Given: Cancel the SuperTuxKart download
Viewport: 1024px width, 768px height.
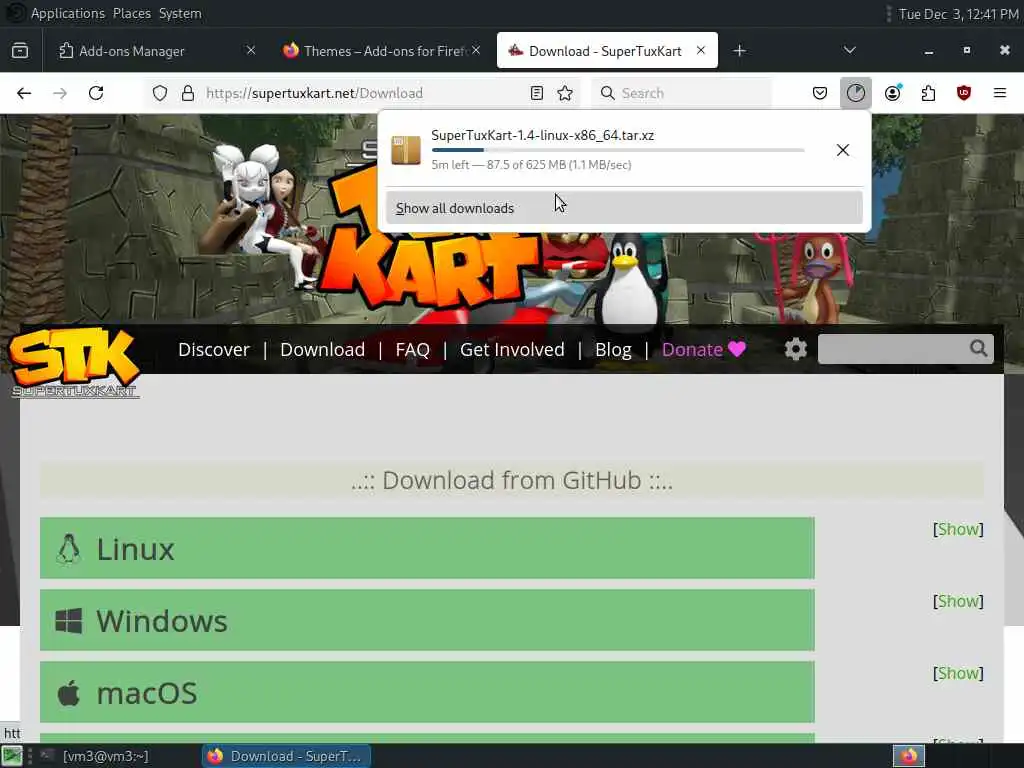Looking at the screenshot, I should tap(843, 150).
